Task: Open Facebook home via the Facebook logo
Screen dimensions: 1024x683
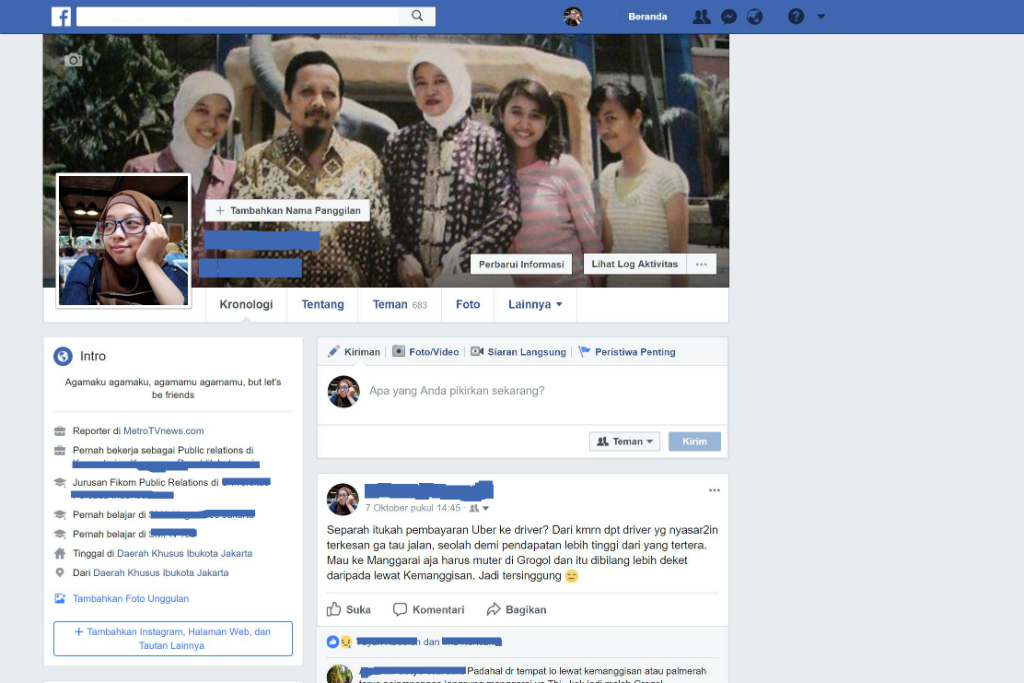Action: 61,16
